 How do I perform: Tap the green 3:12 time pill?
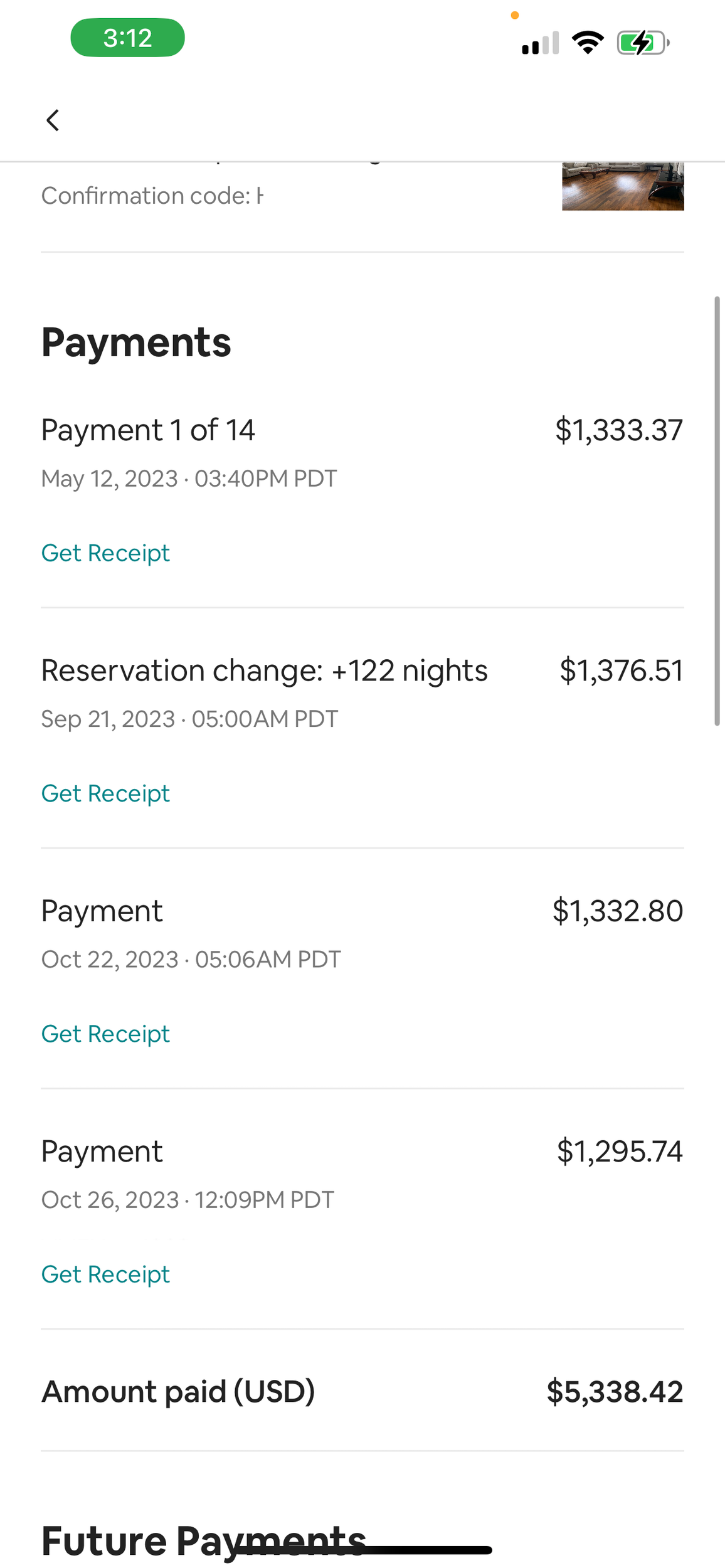click(127, 38)
